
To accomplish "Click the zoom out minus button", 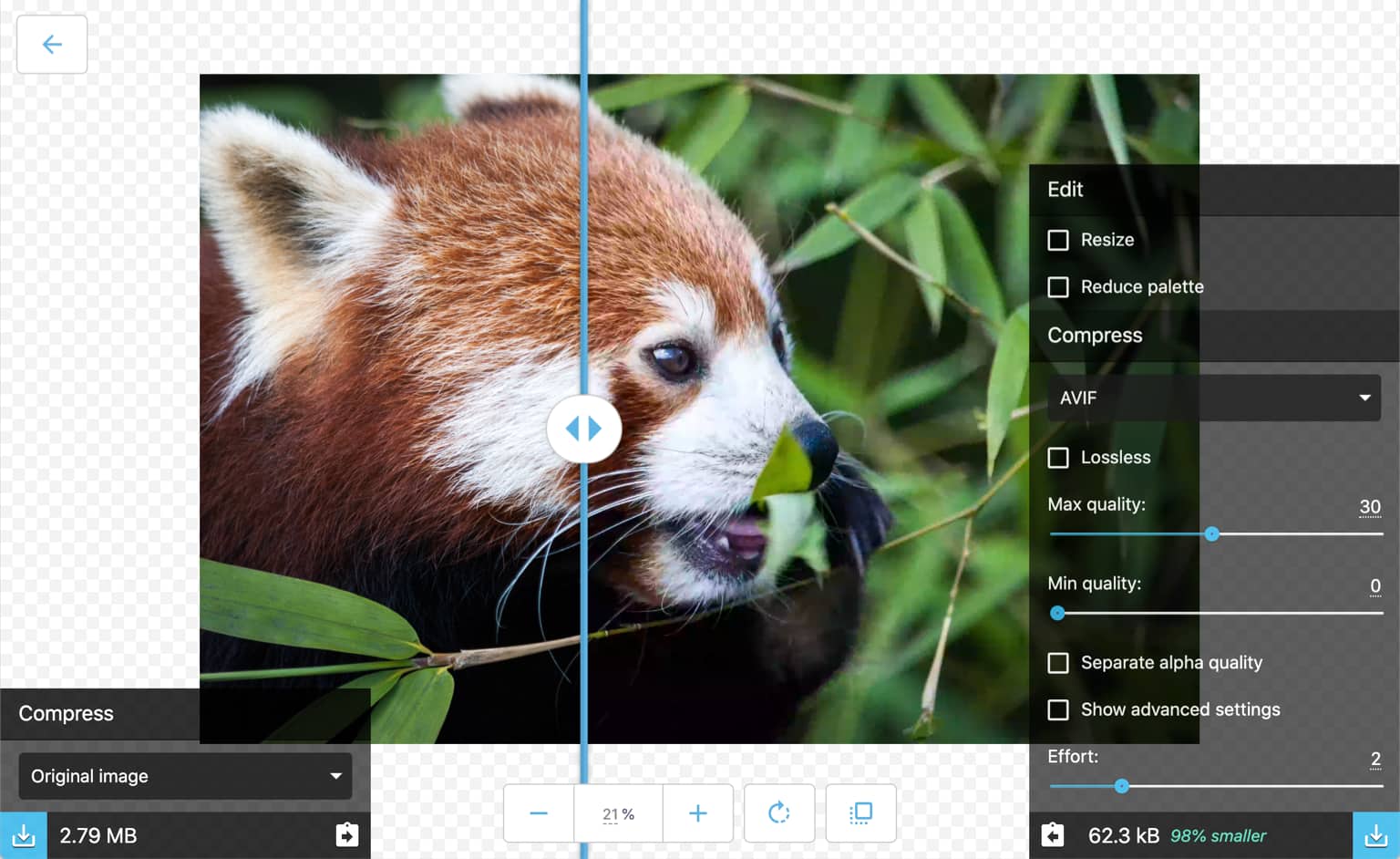I will point(538,812).
